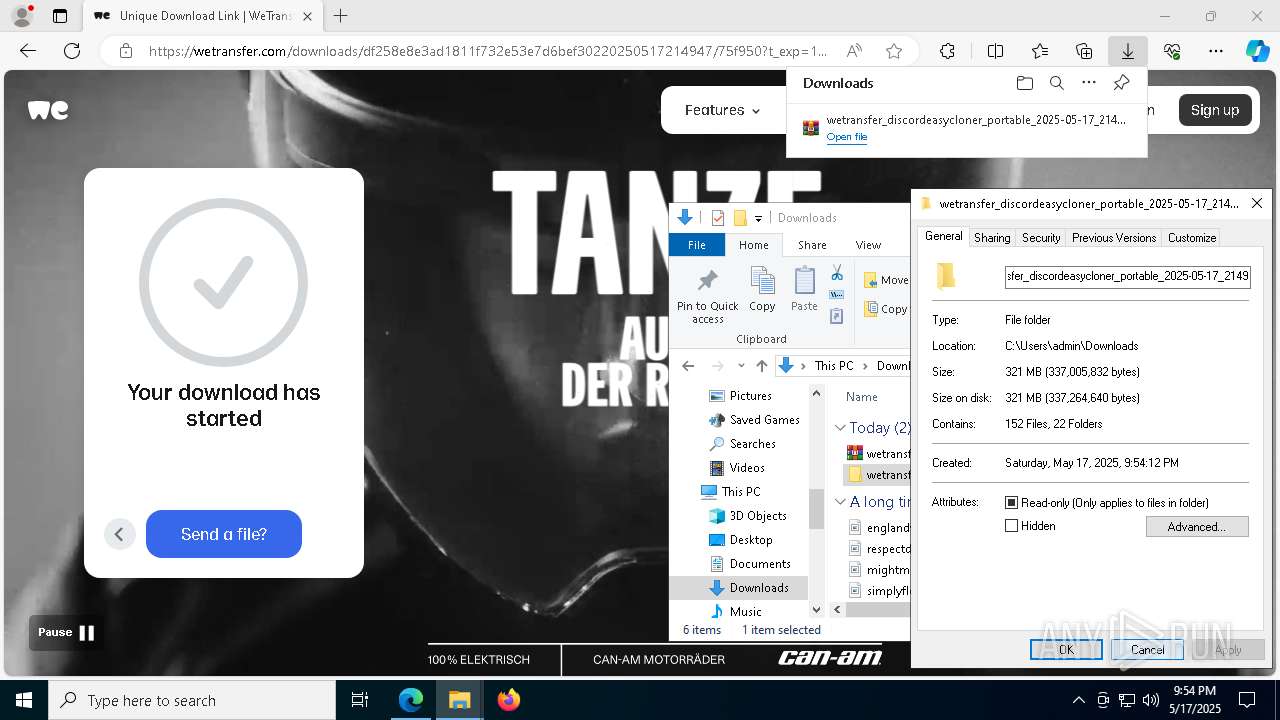Screen dimensions: 1280x720
Task: Open Browser essentials heart icon
Action: [x=1172, y=51]
